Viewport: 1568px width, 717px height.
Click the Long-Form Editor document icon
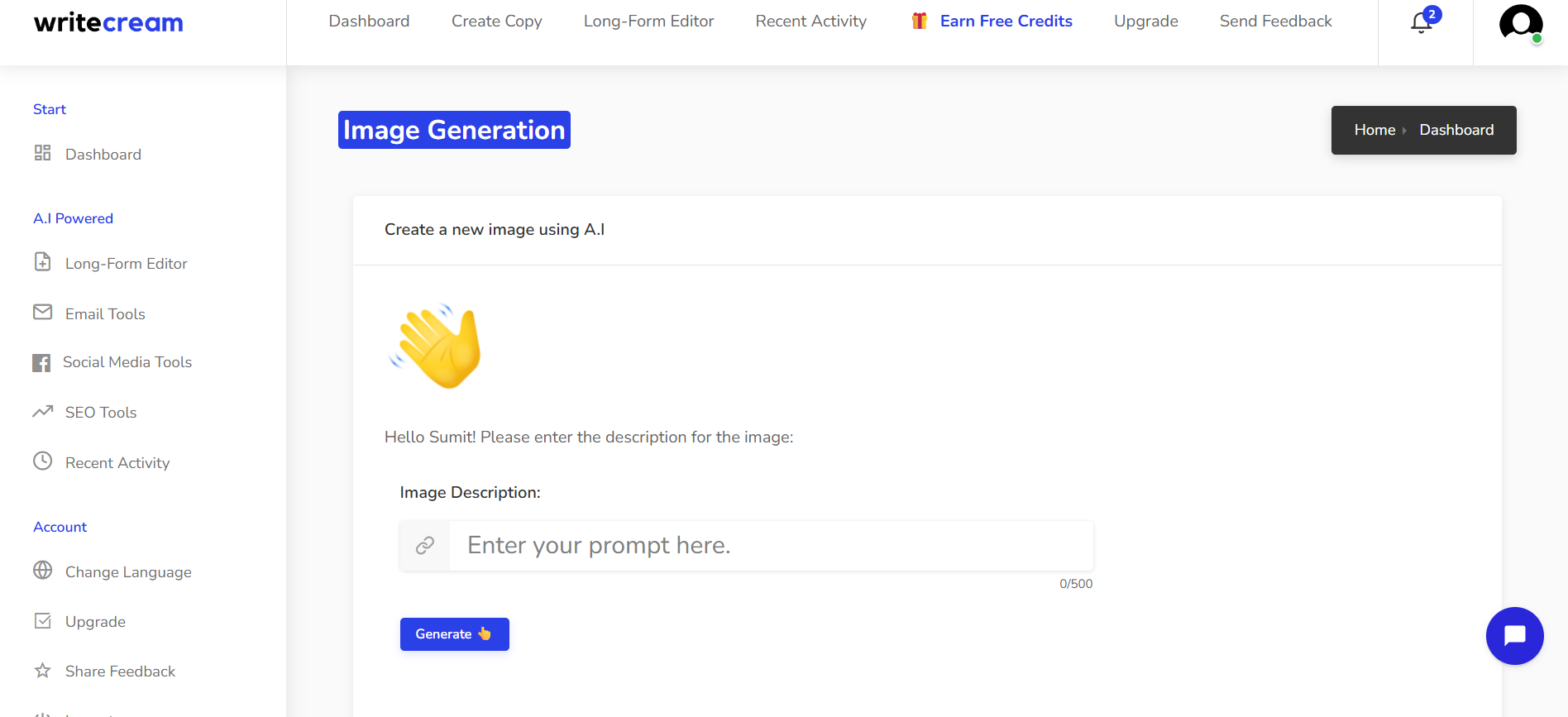[43, 262]
